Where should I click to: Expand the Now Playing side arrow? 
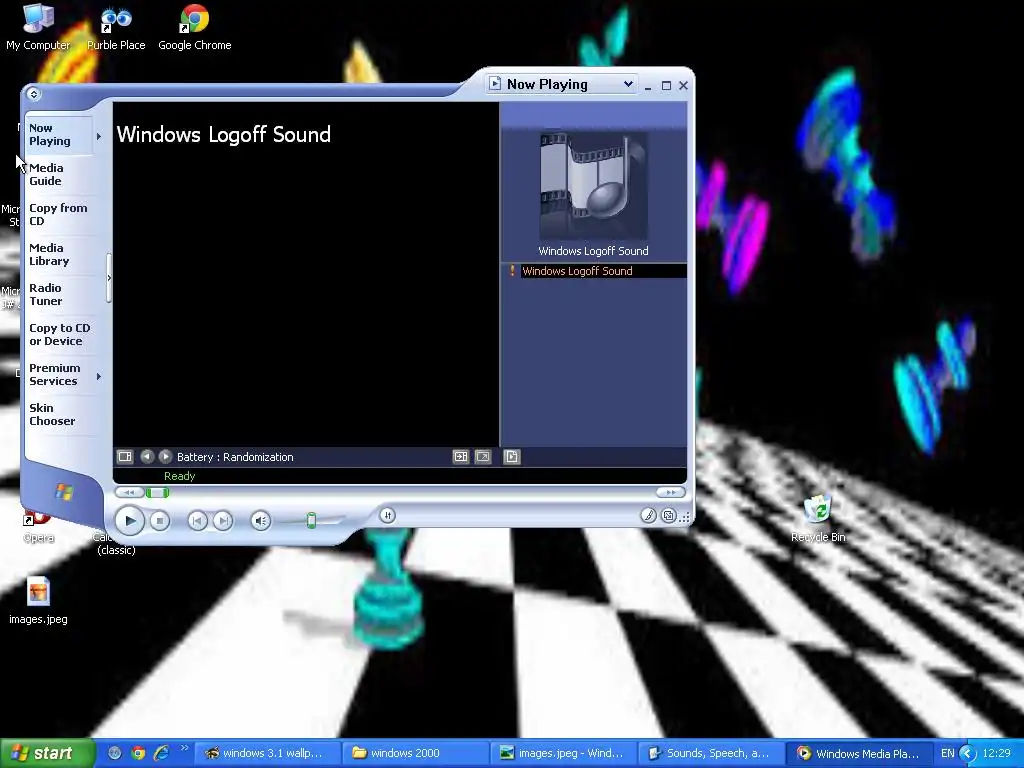99,136
